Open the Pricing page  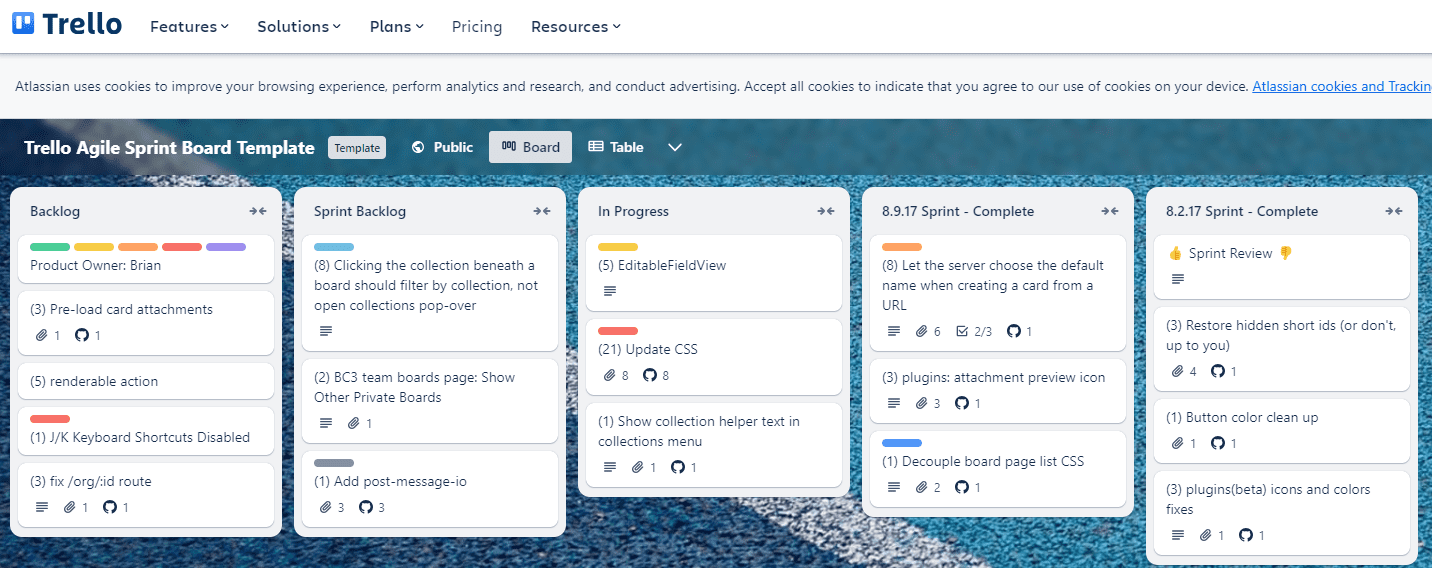pos(477,26)
